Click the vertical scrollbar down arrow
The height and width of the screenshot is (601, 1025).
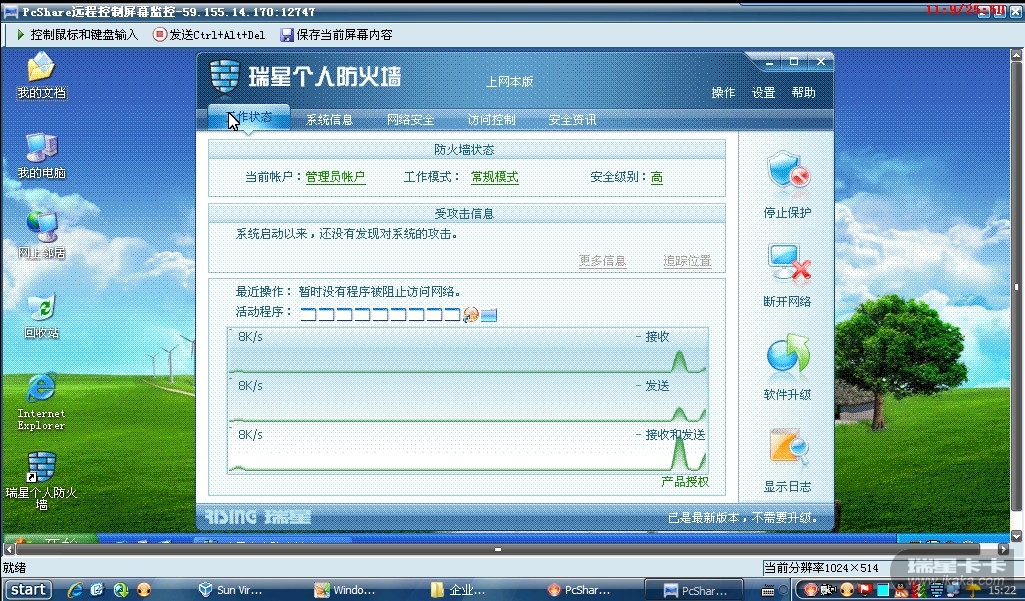[1017, 536]
